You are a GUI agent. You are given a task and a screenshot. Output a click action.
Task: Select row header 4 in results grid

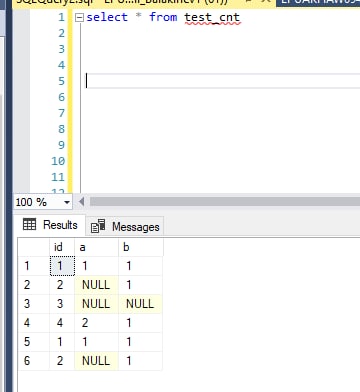(34, 323)
